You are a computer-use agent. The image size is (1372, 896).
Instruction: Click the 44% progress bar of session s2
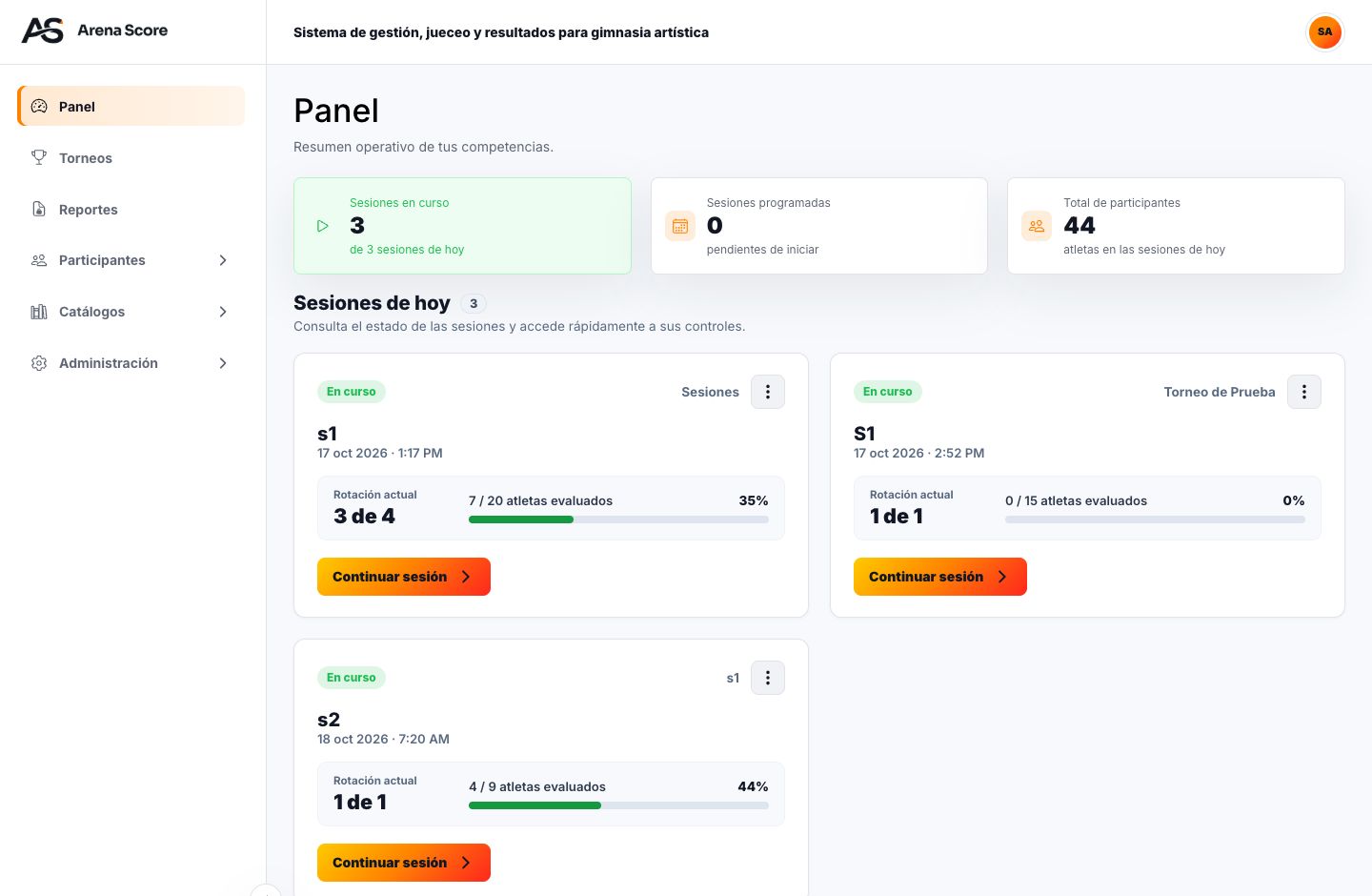pyautogui.click(x=618, y=805)
